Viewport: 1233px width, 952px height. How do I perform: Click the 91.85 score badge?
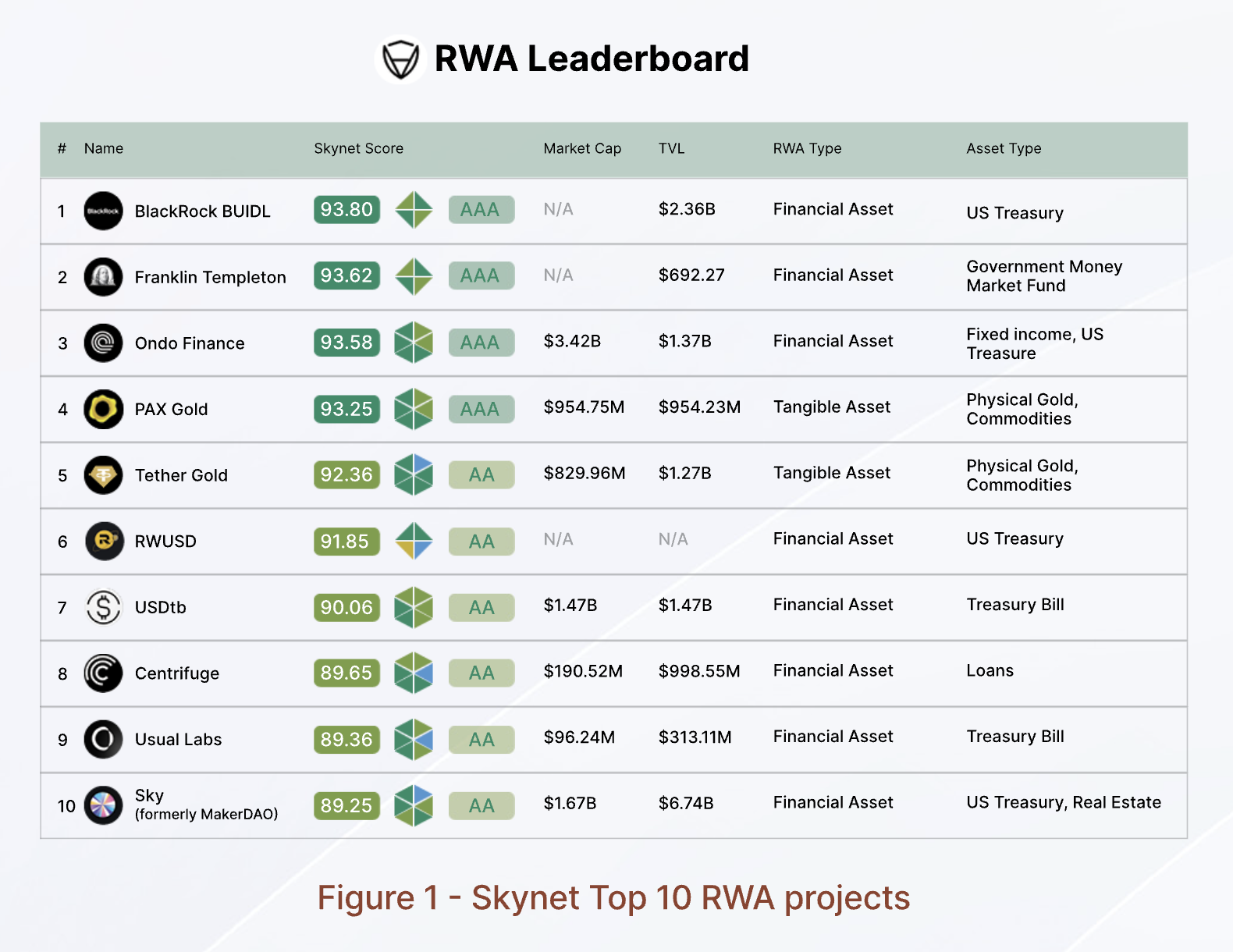coord(346,541)
